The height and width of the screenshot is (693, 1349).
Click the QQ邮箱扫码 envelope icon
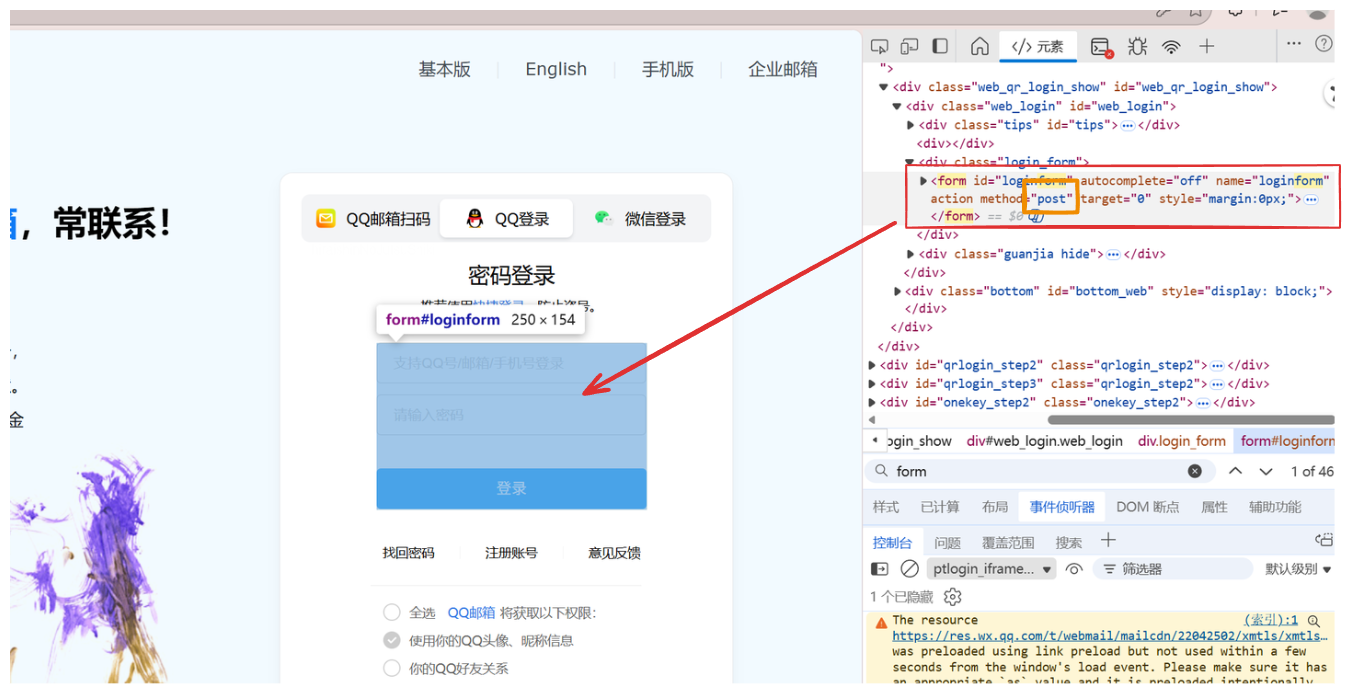[x=326, y=218]
